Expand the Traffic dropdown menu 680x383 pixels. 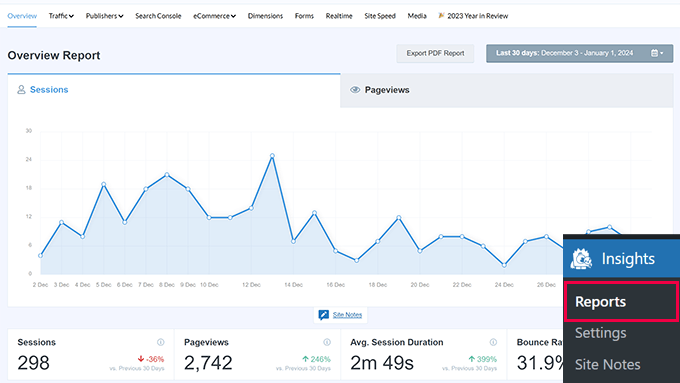coord(61,16)
